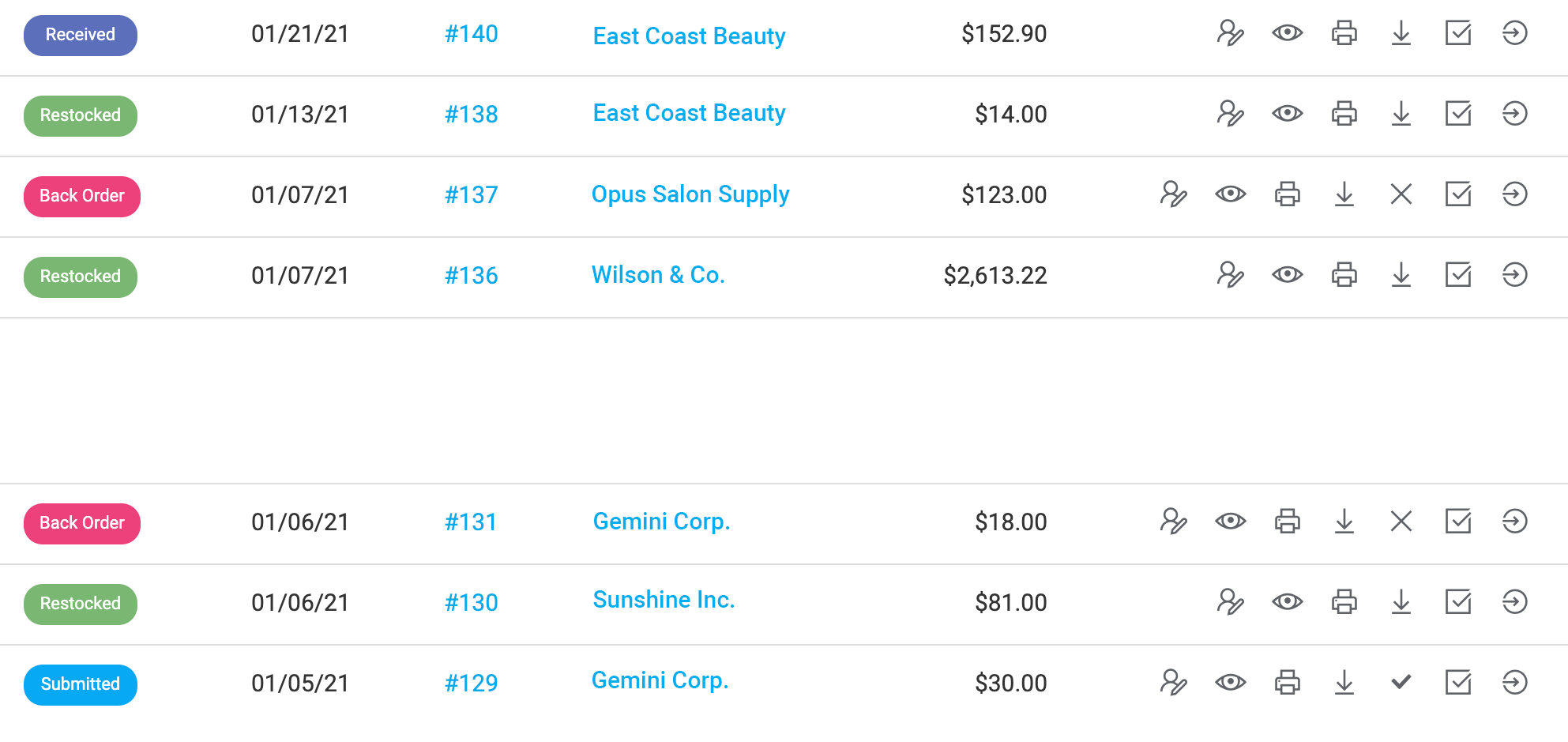Viewport: 1568px width, 742px height.
Task: Approve submitted order #129 with checkmark icon
Action: [x=1401, y=683]
